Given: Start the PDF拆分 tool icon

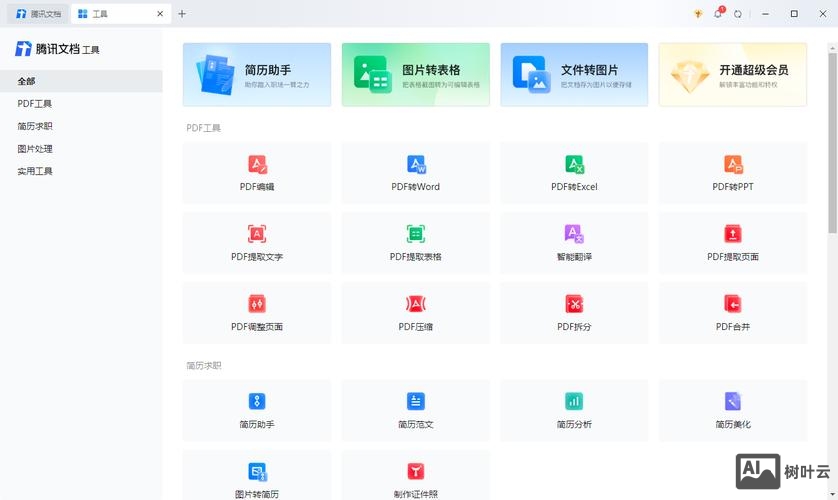Looking at the screenshot, I should 575,303.
